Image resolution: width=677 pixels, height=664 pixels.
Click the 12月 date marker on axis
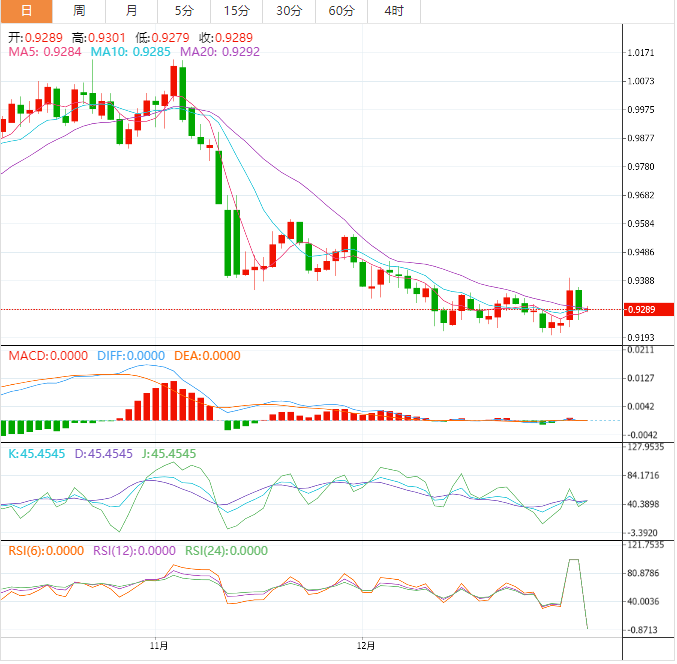pos(366,646)
